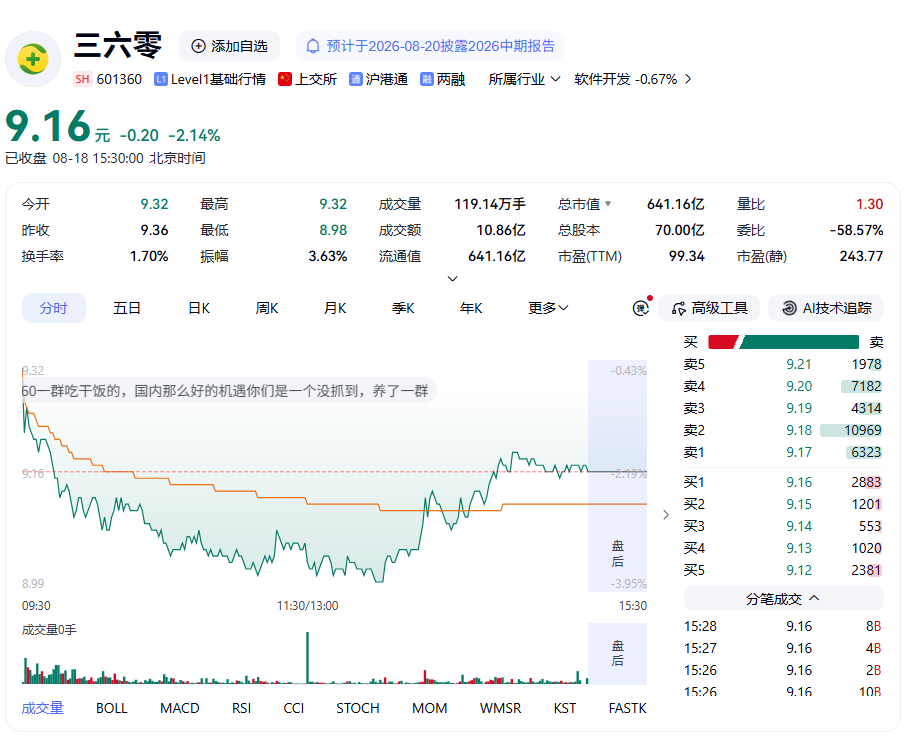Select the 分时 chart tab

pyautogui.click(x=54, y=308)
